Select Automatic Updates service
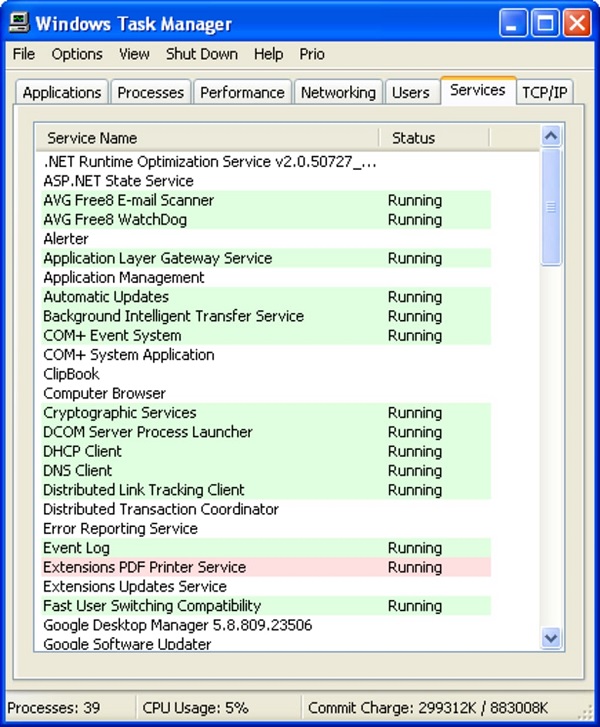Screen dimensions: 600x727 (x=266, y=297)
